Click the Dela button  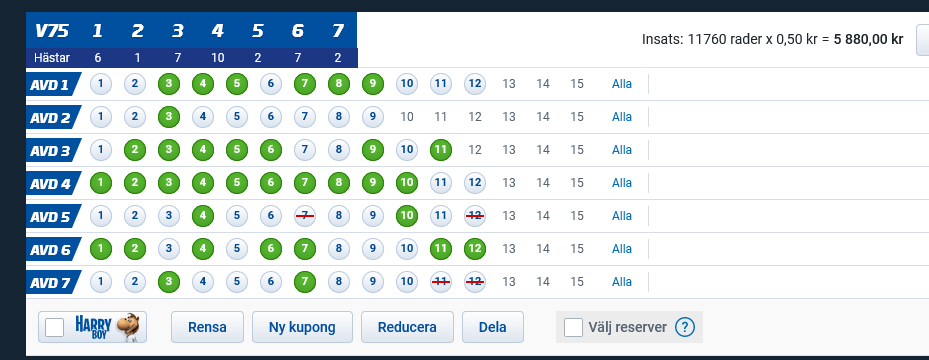(x=493, y=327)
